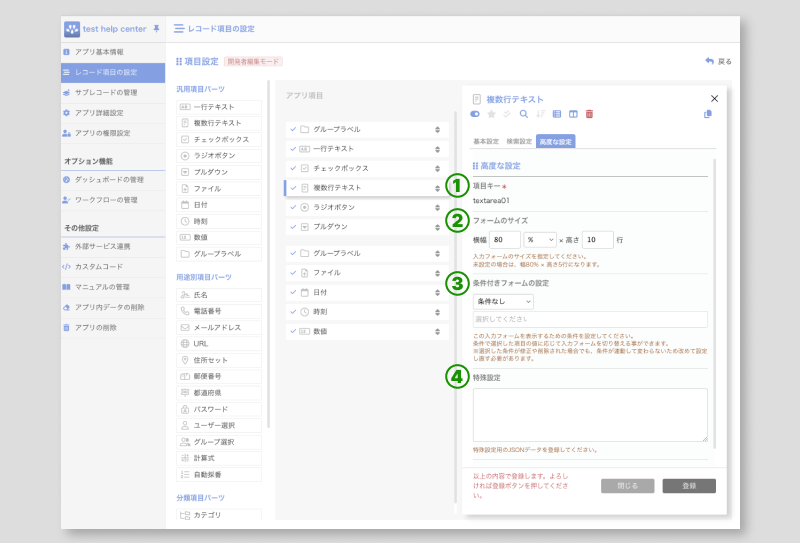The height and width of the screenshot is (543, 800).
Task: Open マニュアルの管理 in the sidebar
Action: (113, 287)
